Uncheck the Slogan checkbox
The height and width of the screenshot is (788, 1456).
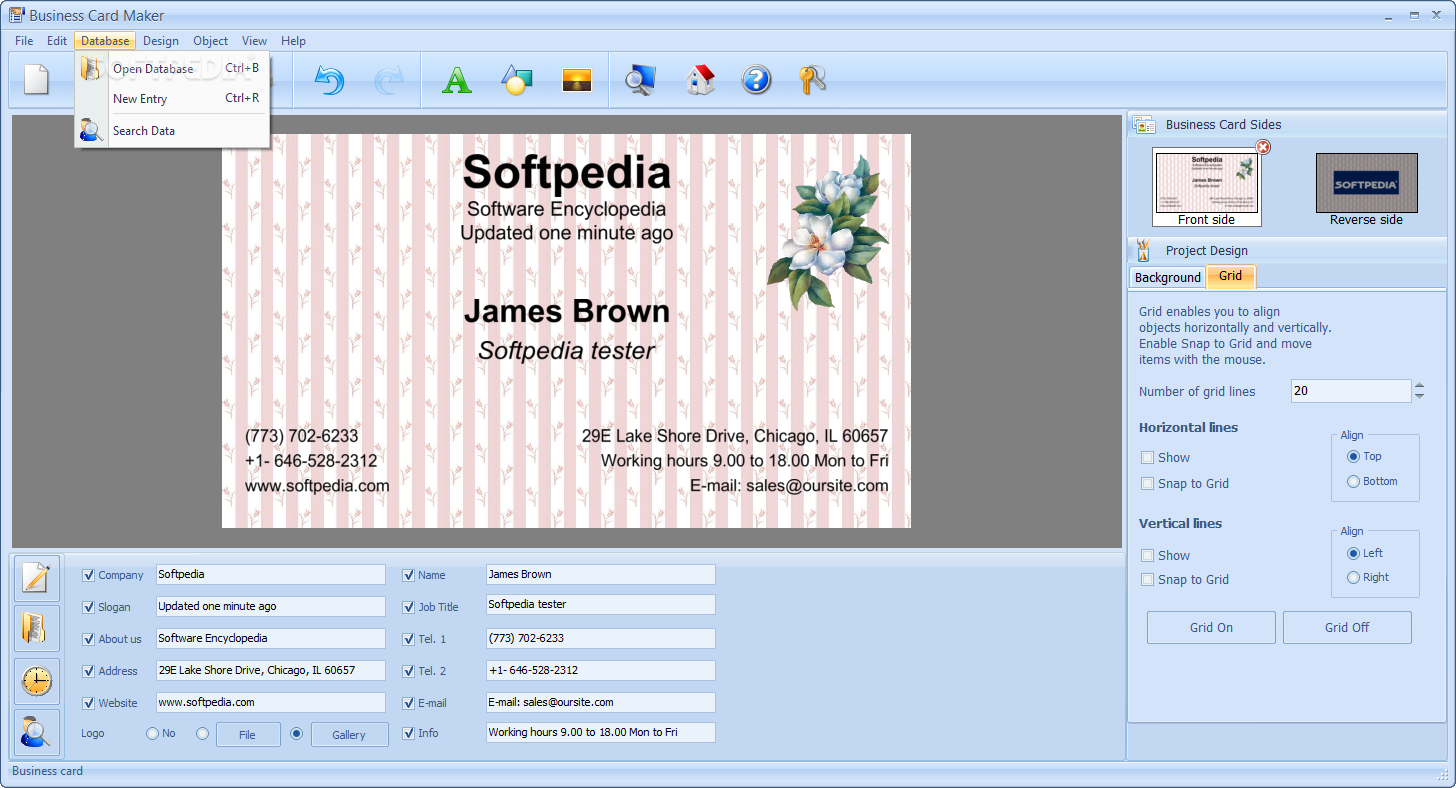click(x=89, y=607)
